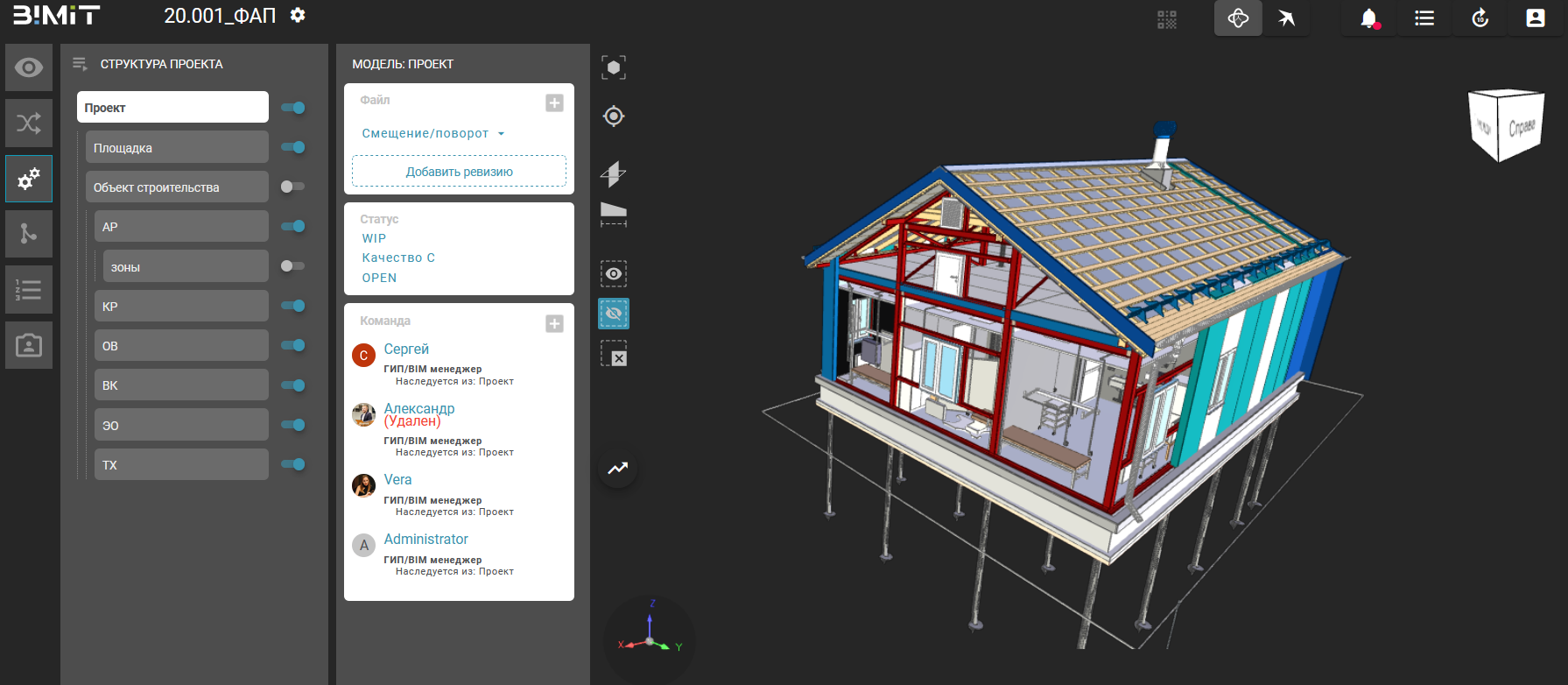Select the measurement ruler tool

(614, 214)
